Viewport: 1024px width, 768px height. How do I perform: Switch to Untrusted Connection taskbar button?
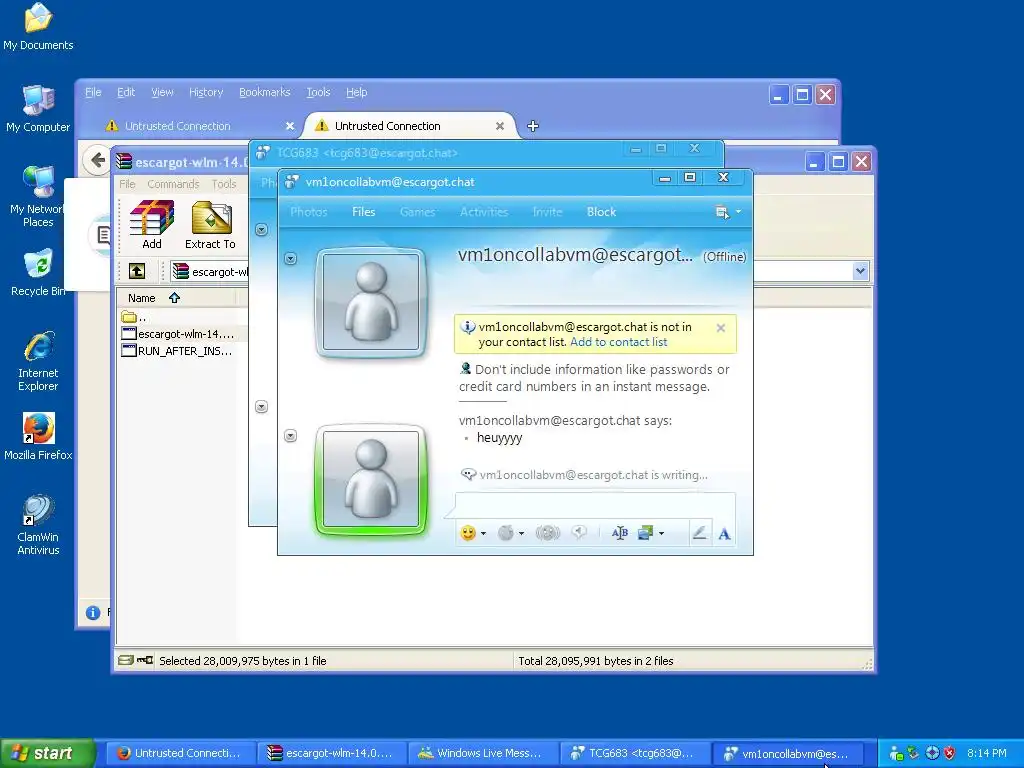tap(180, 753)
